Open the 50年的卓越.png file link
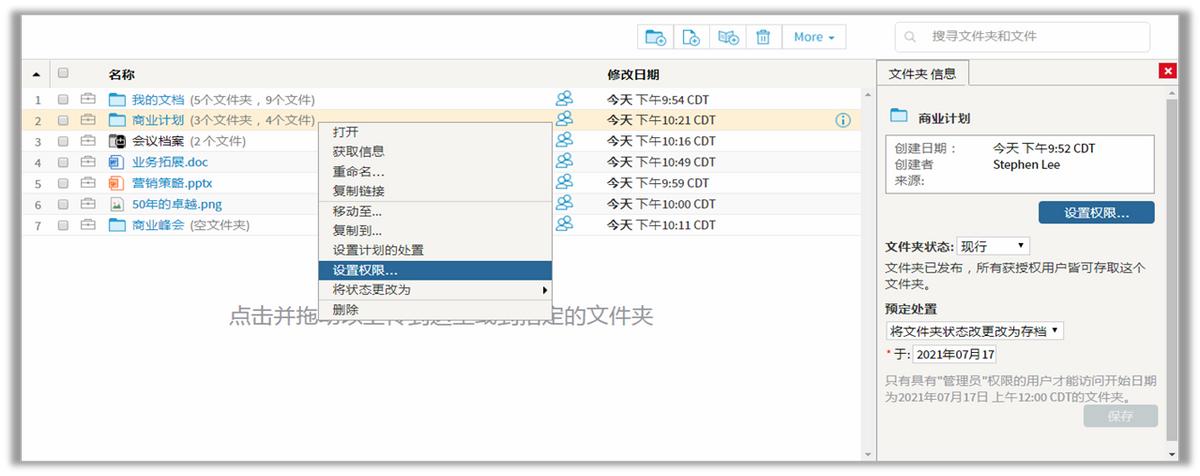The image size is (1200, 476). [x=177, y=204]
